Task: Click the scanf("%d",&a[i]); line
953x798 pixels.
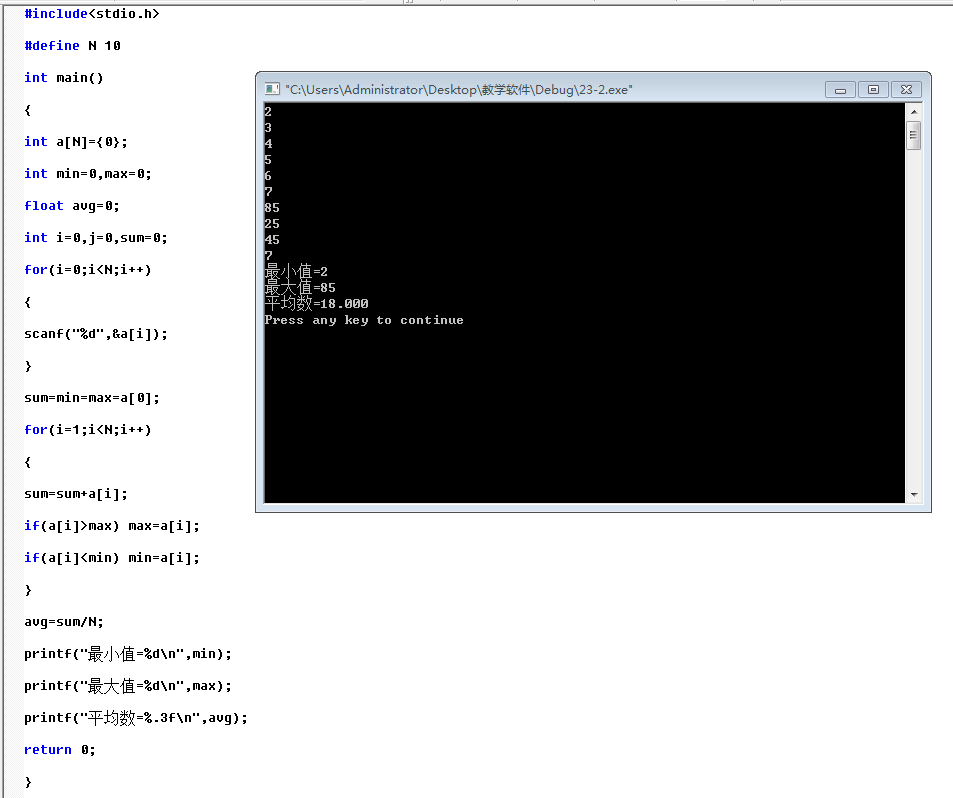Action: coord(95,334)
